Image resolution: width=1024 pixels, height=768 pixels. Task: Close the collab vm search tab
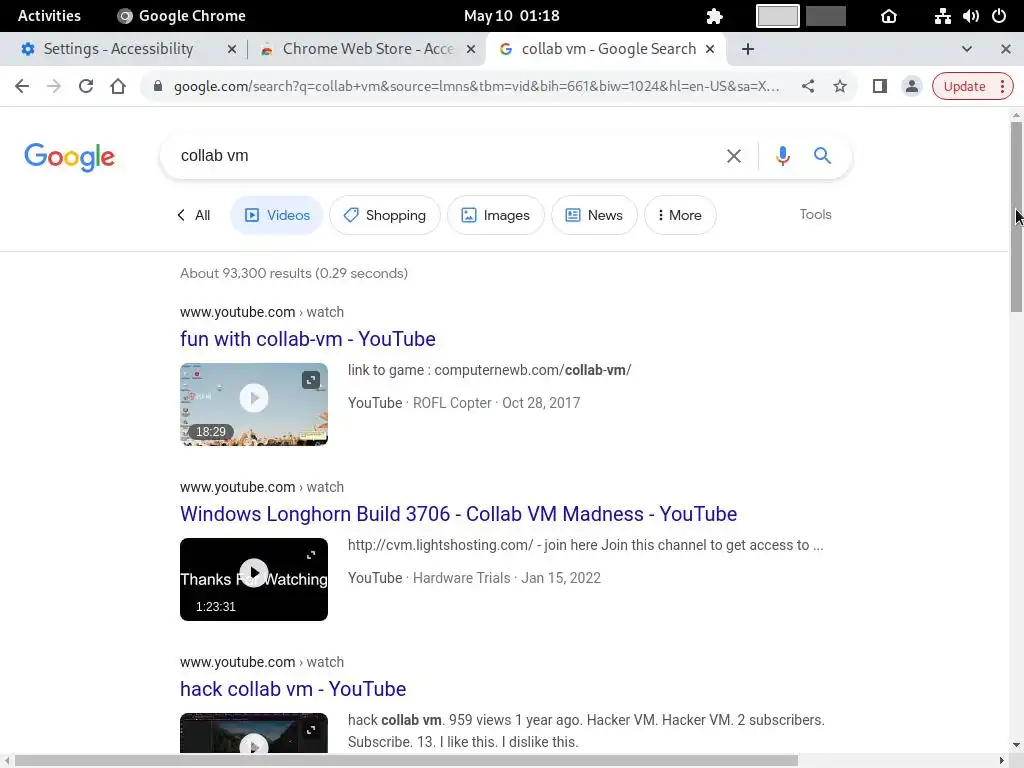click(710, 49)
